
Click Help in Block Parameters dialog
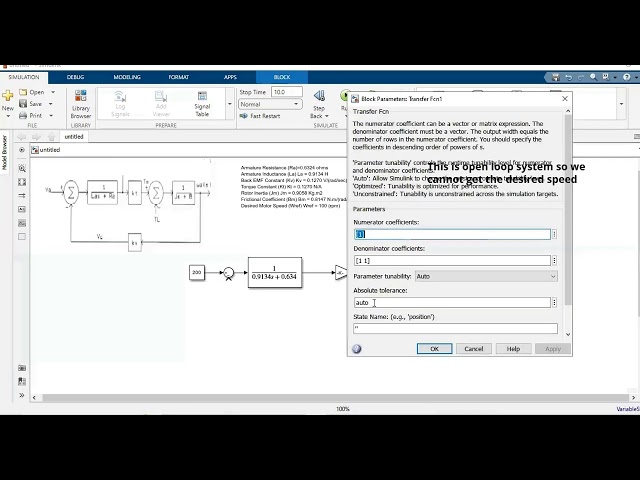tap(513, 349)
